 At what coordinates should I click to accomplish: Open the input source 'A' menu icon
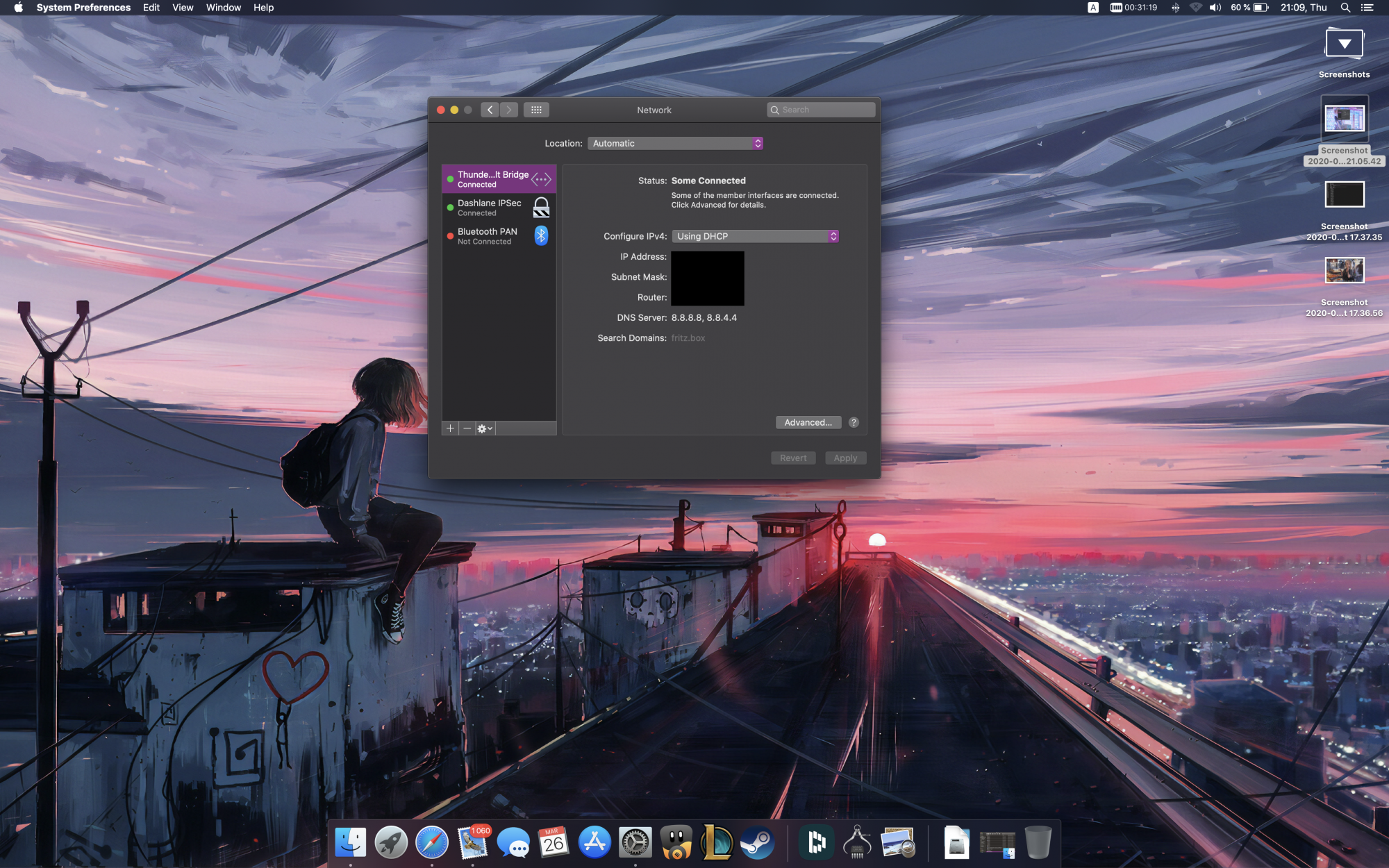tap(1093, 8)
